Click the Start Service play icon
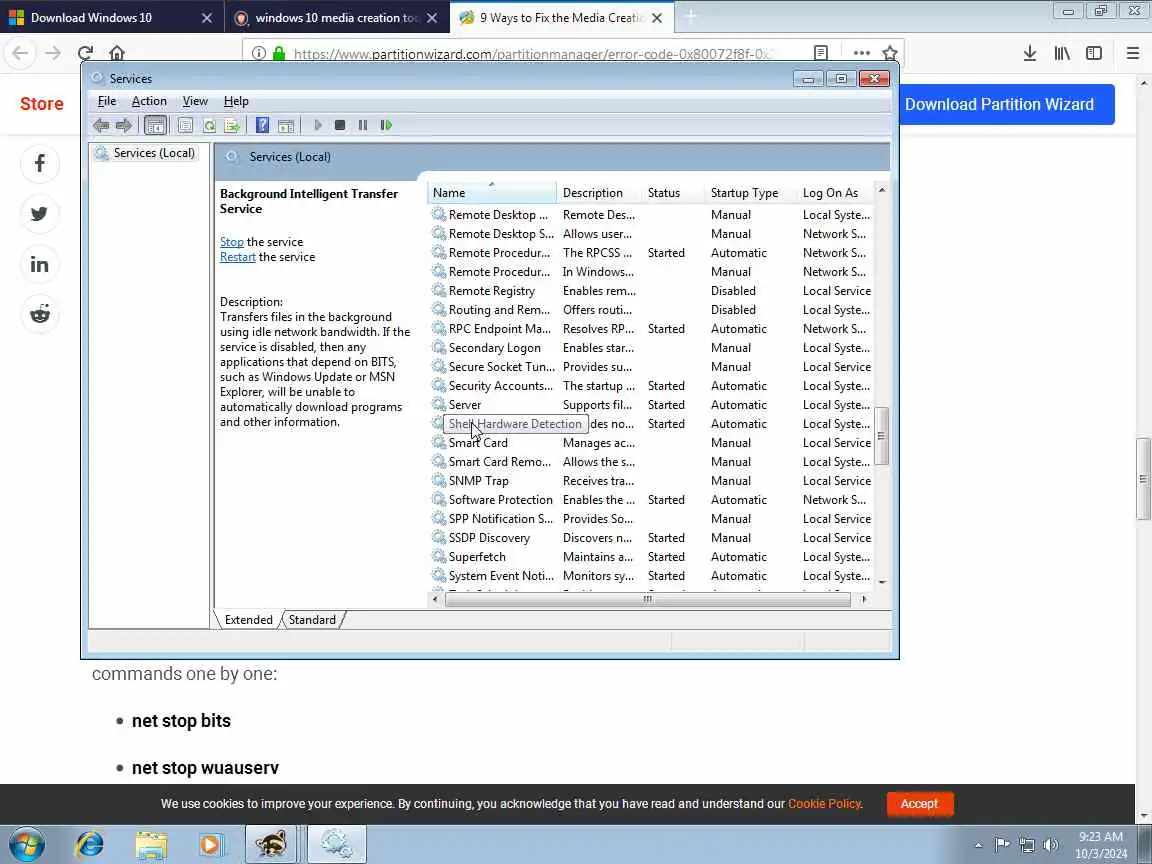This screenshot has width=1152, height=864. point(317,126)
